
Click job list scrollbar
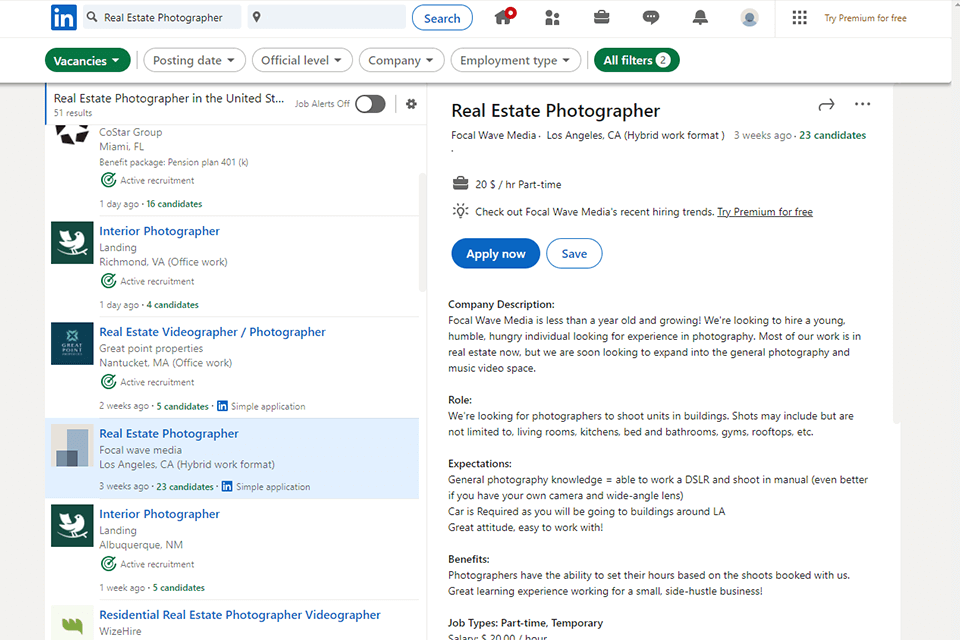(x=422, y=233)
